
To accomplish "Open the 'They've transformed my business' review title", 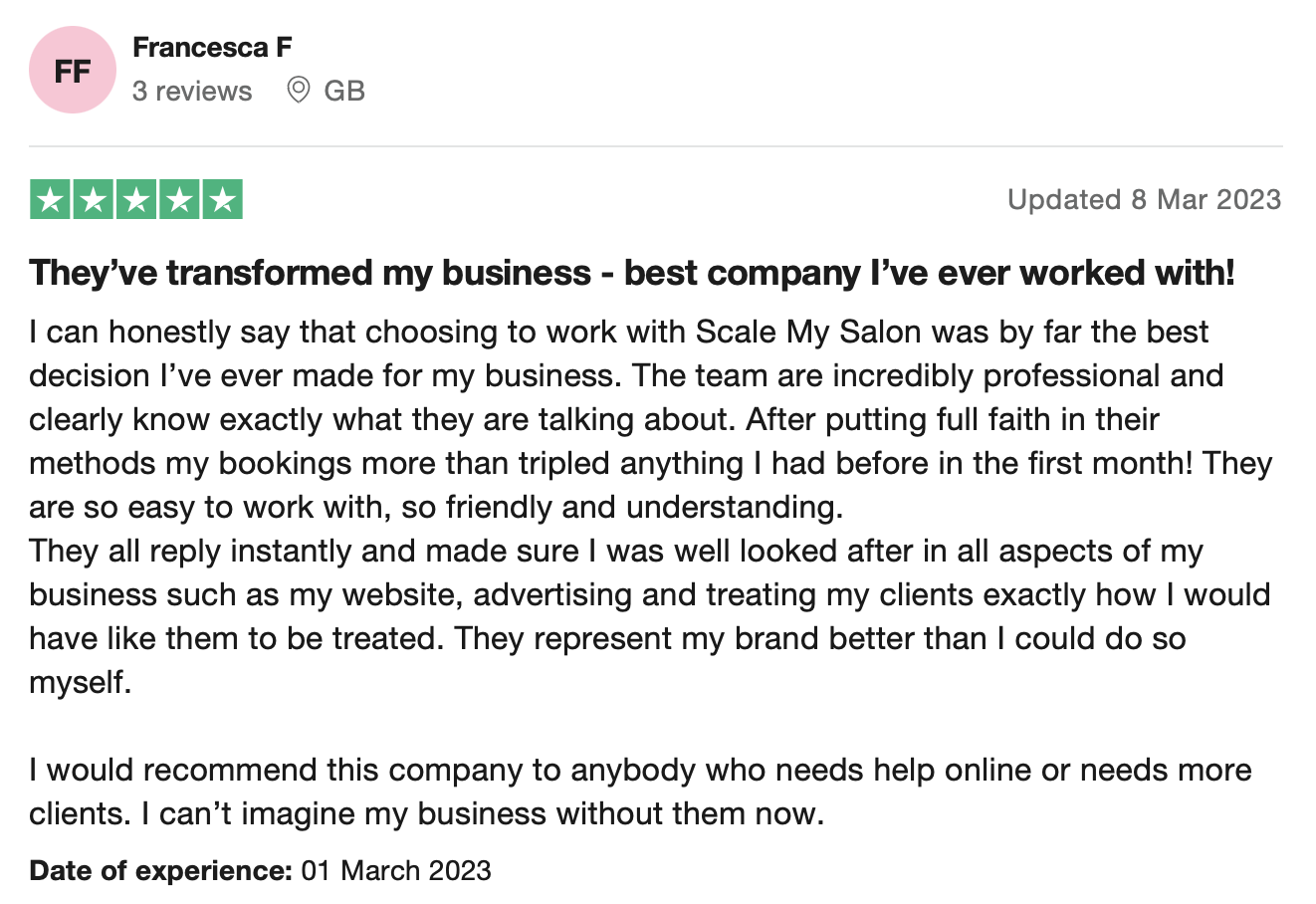I will pos(632,272).
